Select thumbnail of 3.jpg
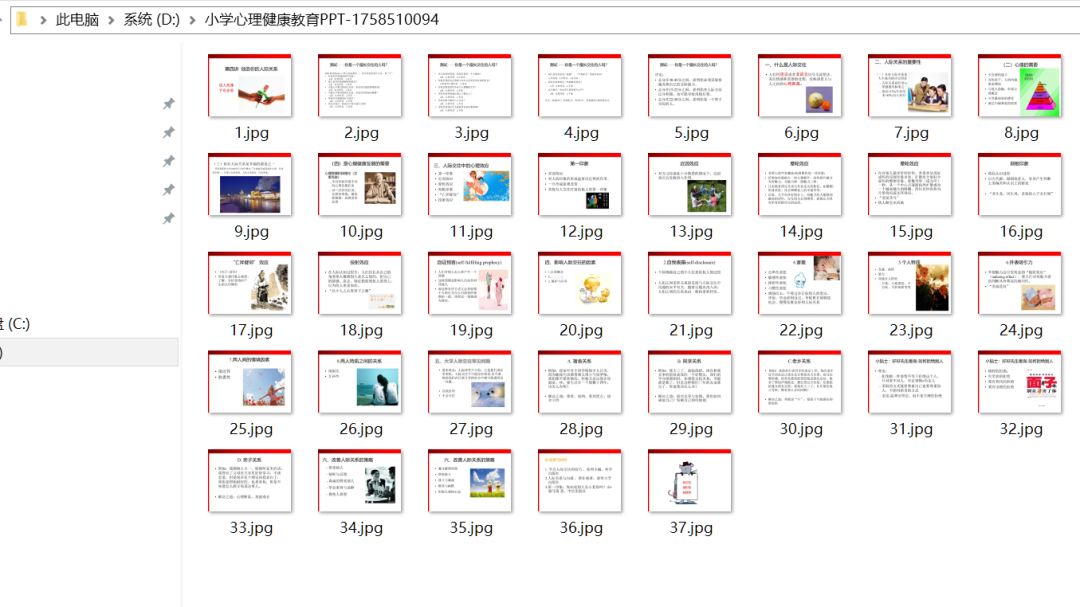This screenshot has height=607, width=1080. pyautogui.click(x=470, y=85)
